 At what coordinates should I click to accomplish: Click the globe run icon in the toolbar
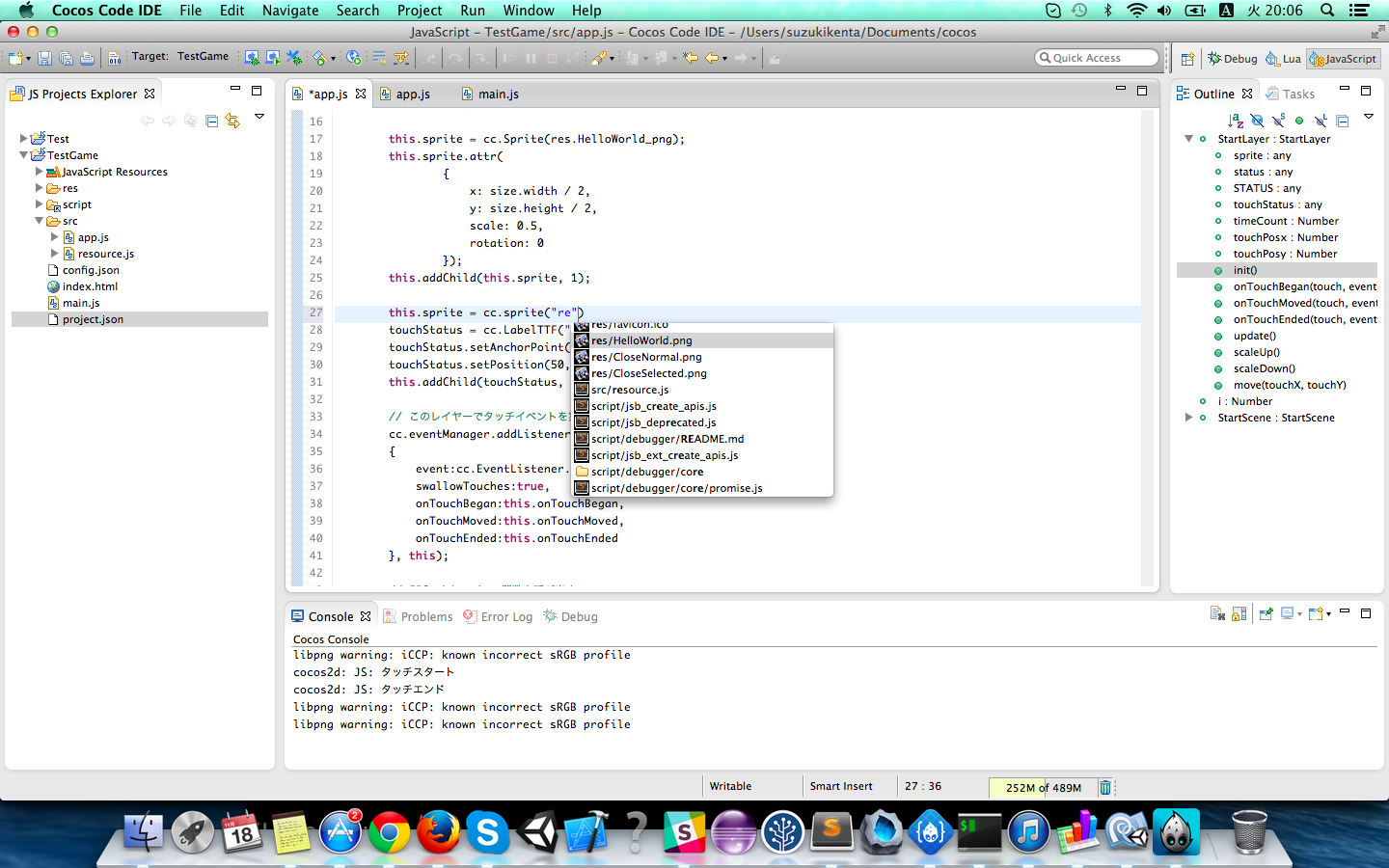point(353,58)
